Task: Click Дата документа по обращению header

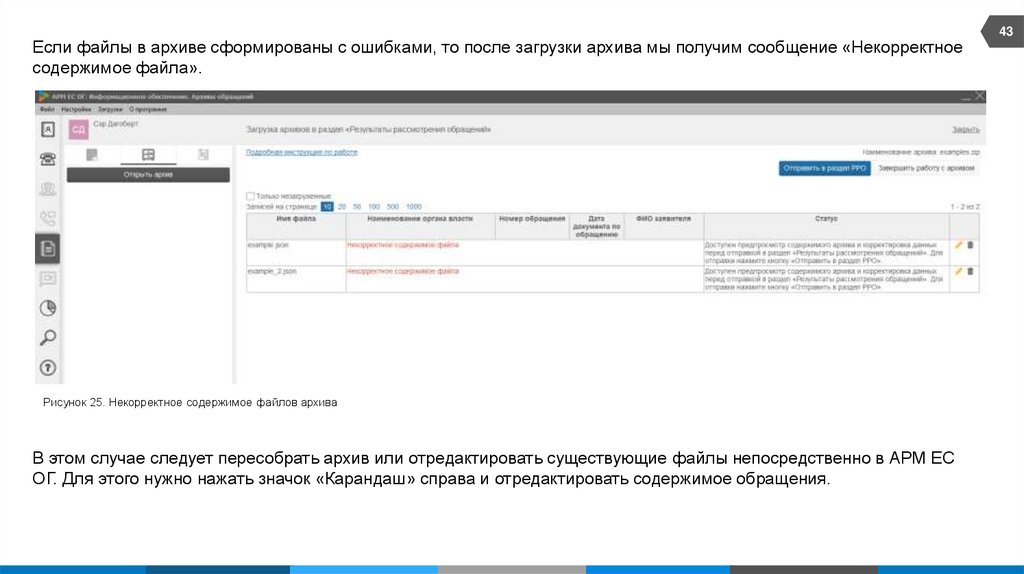Action: [596, 226]
